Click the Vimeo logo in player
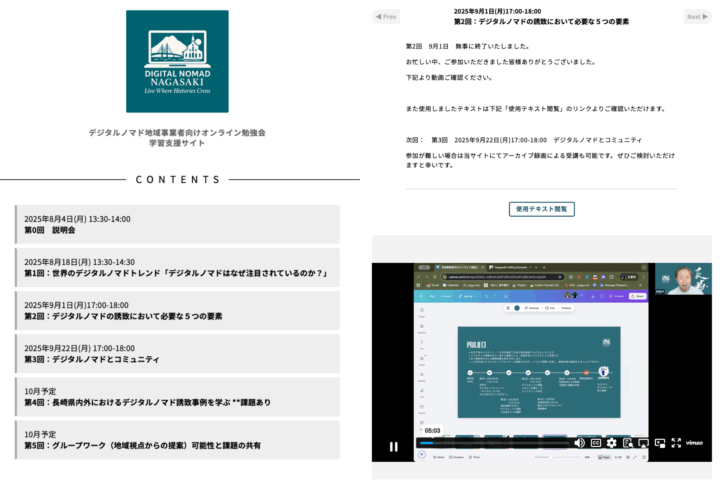 pyautogui.click(x=695, y=443)
